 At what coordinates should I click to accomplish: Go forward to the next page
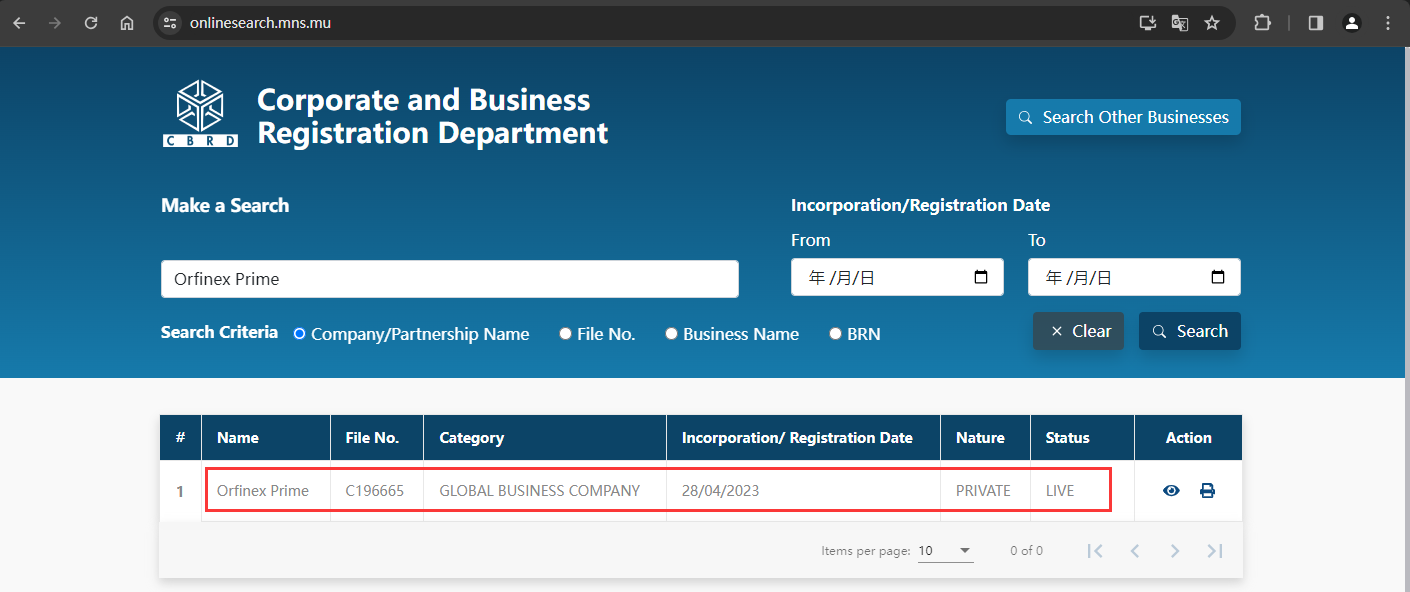pos(55,23)
